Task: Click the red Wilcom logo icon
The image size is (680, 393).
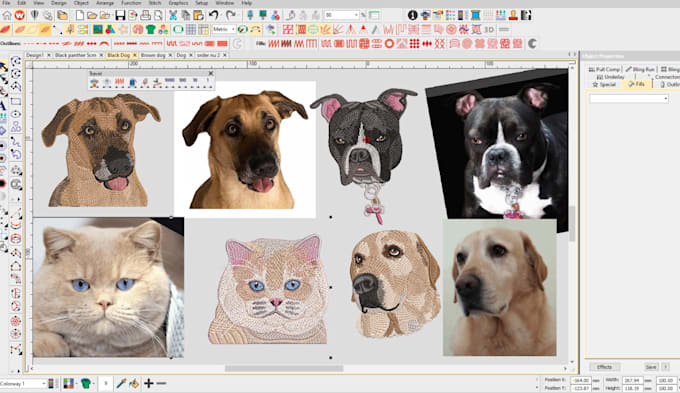Action: click(x=20, y=16)
